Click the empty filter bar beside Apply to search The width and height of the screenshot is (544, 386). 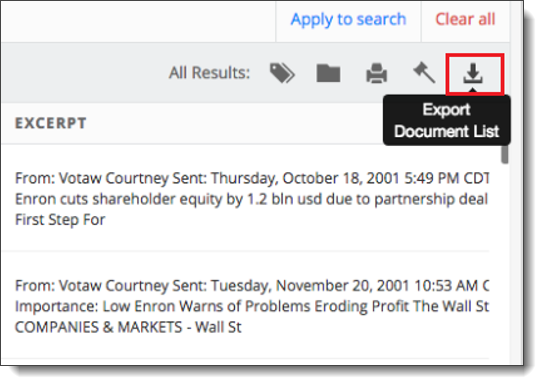pyautogui.click(x=138, y=21)
